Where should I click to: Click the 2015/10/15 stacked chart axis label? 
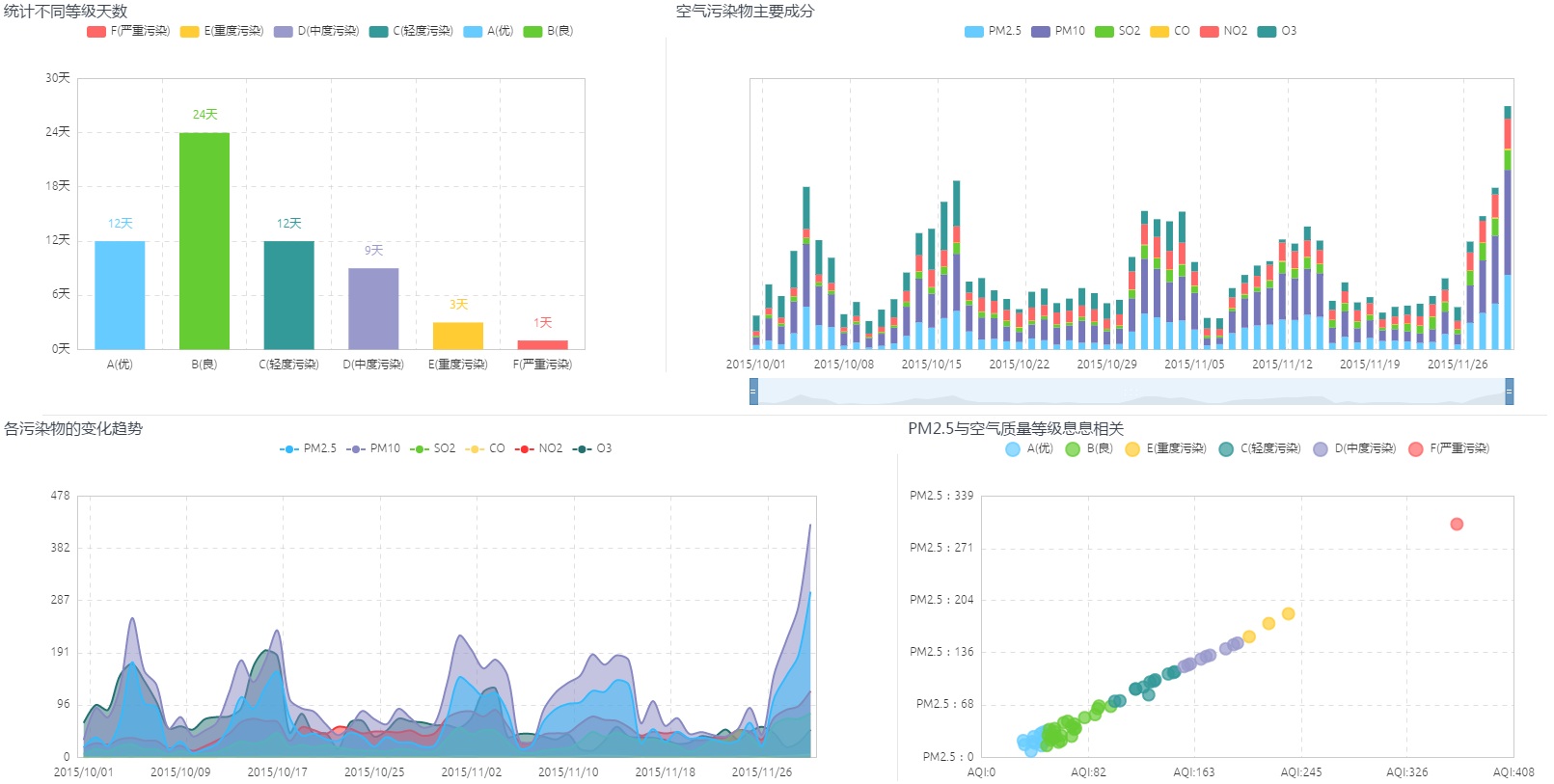[931, 365]
